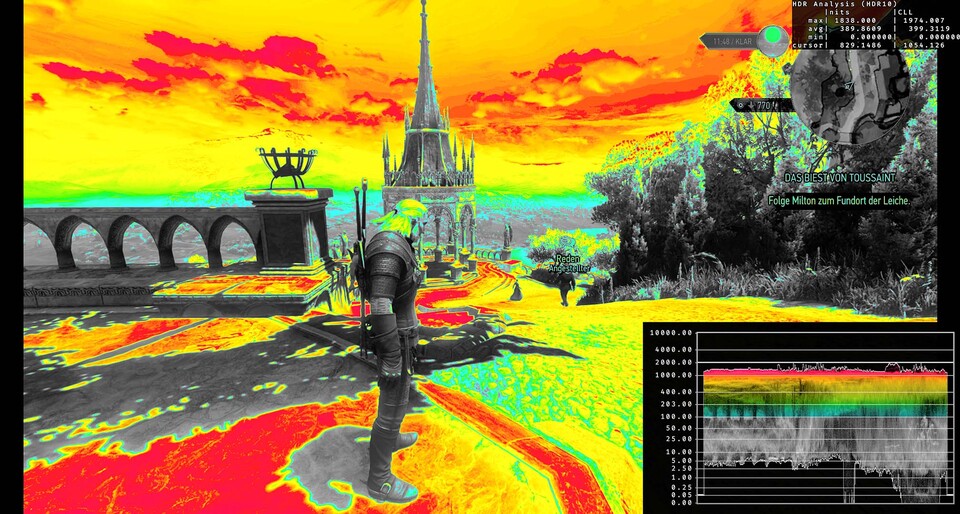960x514 pixels.
Task: Click the player arrow marker on the minimap
Action: click(x=847, y=86)
